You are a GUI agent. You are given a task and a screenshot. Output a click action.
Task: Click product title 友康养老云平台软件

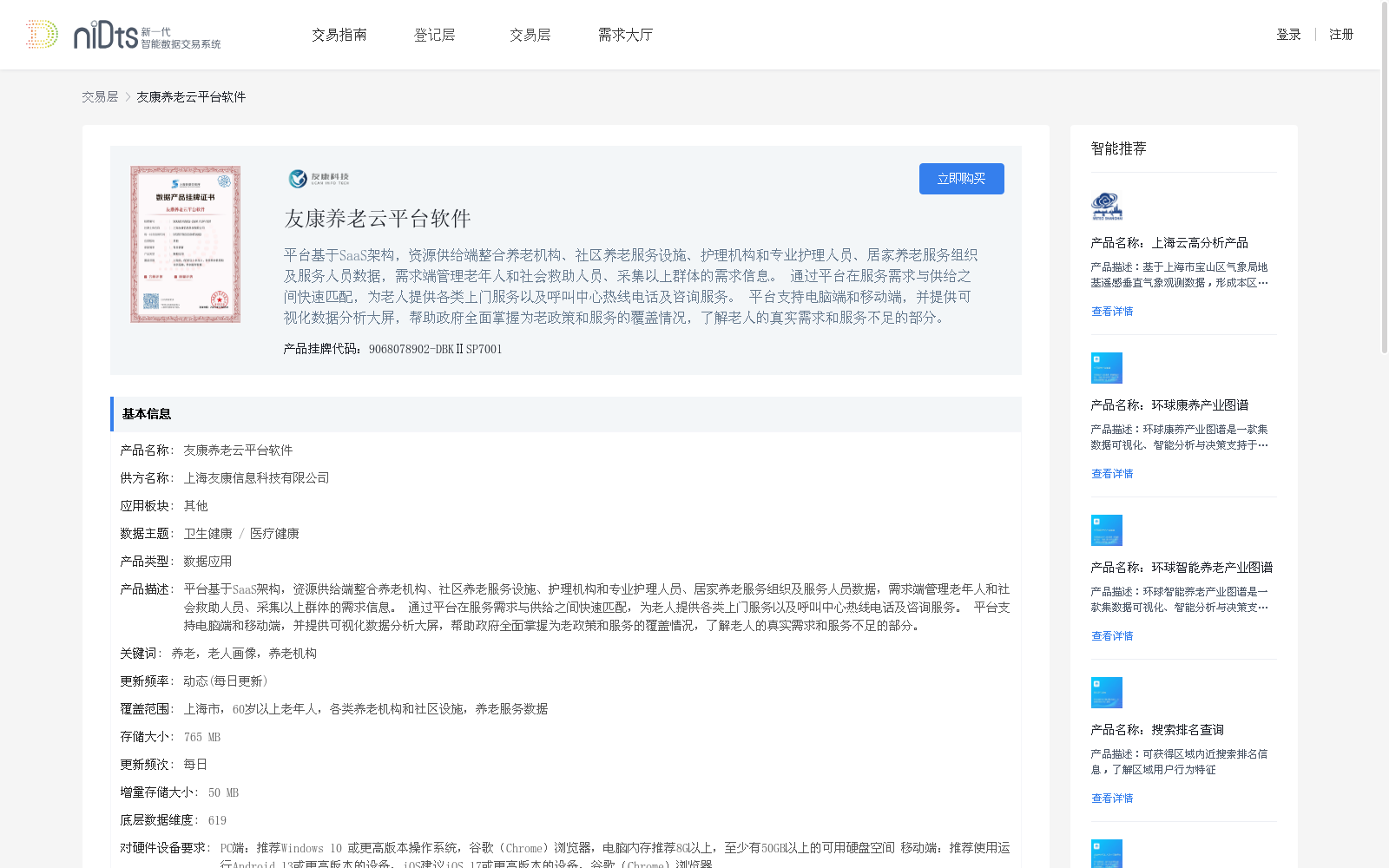click(378, 219)
